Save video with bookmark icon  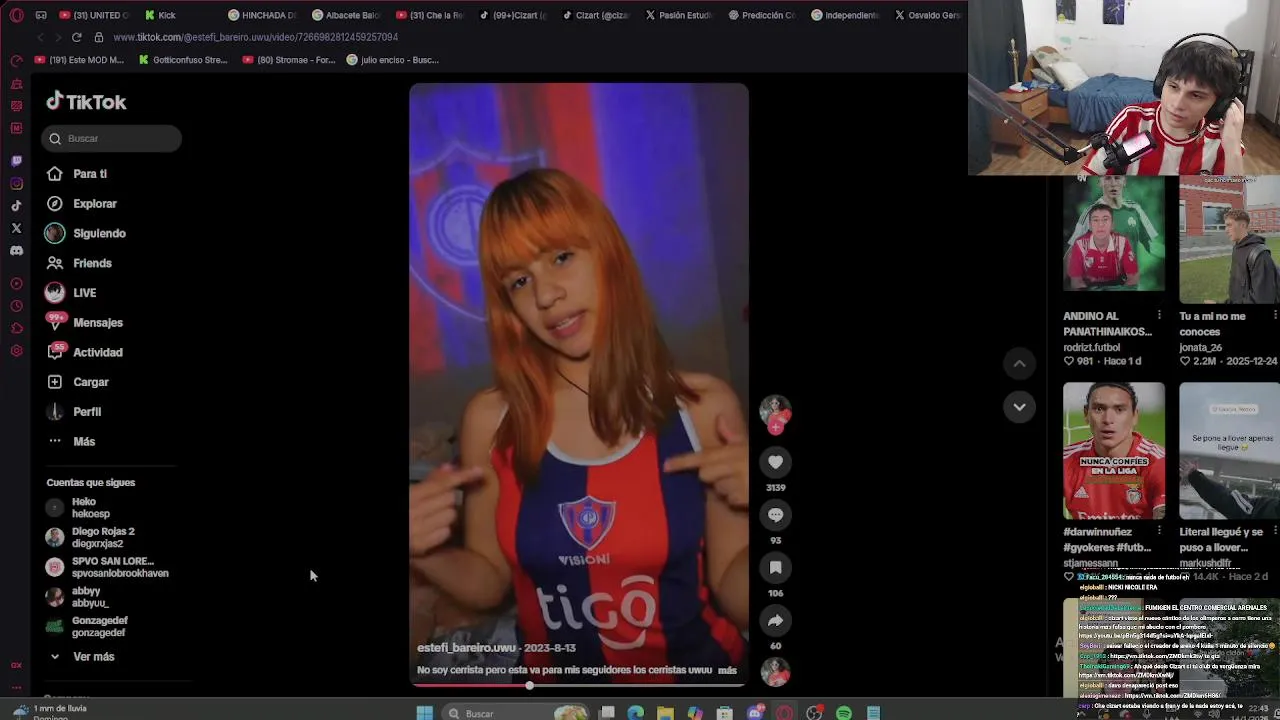tap(775, 568)
